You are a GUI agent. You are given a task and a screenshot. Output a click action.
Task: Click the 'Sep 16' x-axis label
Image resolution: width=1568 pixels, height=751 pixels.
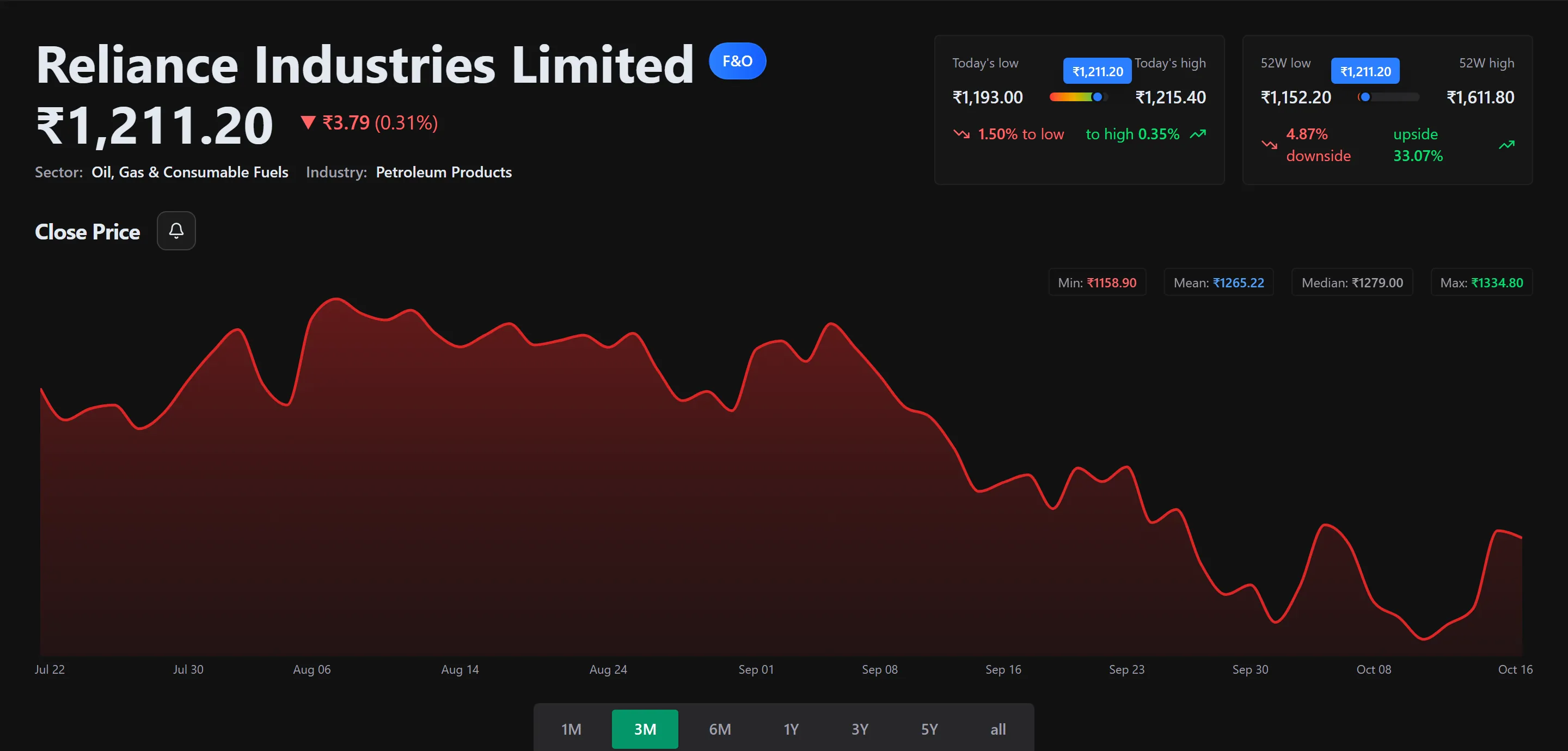click(x=1003, y=669)
